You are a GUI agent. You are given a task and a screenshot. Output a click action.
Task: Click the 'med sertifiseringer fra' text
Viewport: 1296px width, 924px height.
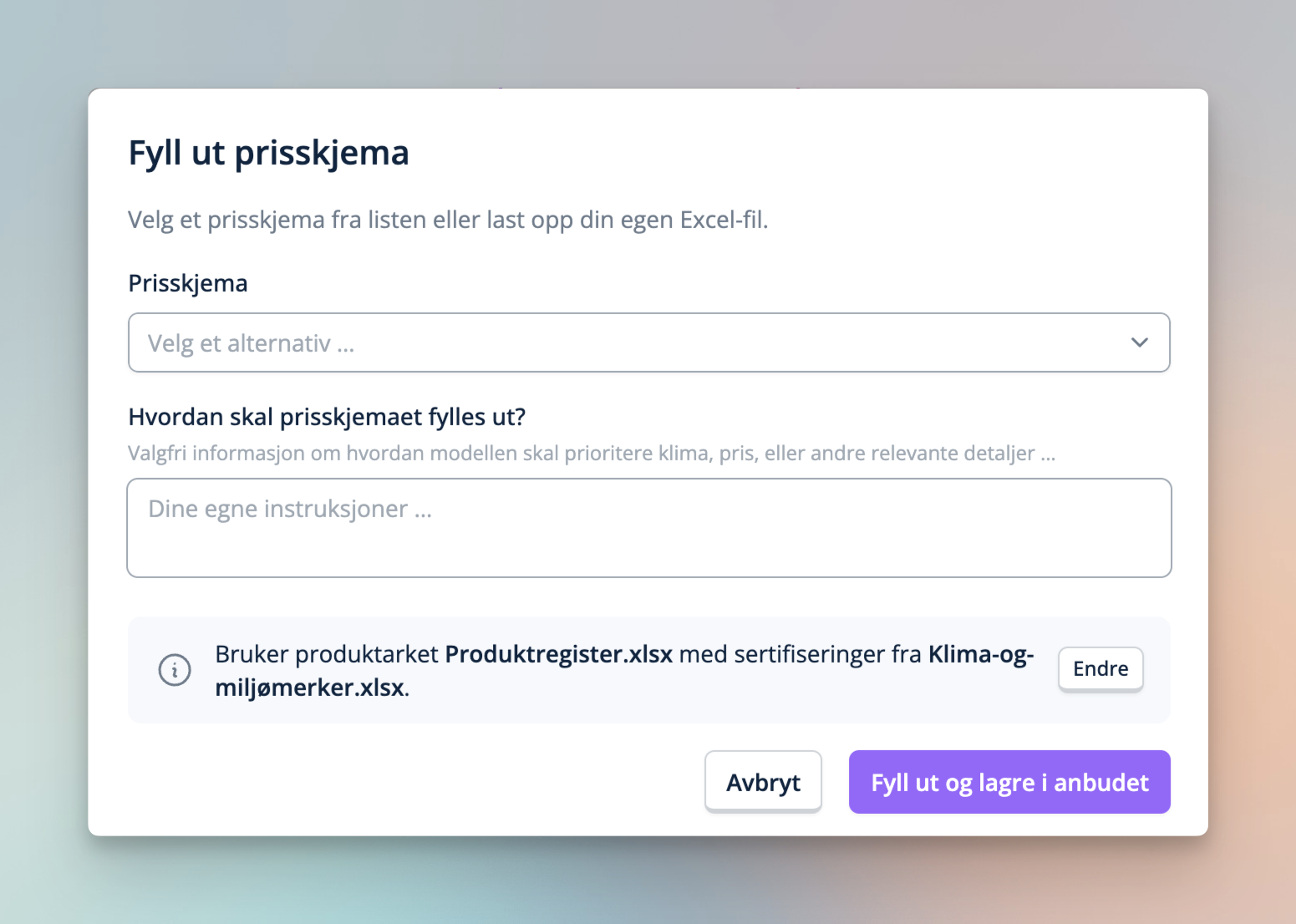tap(800, 654)
